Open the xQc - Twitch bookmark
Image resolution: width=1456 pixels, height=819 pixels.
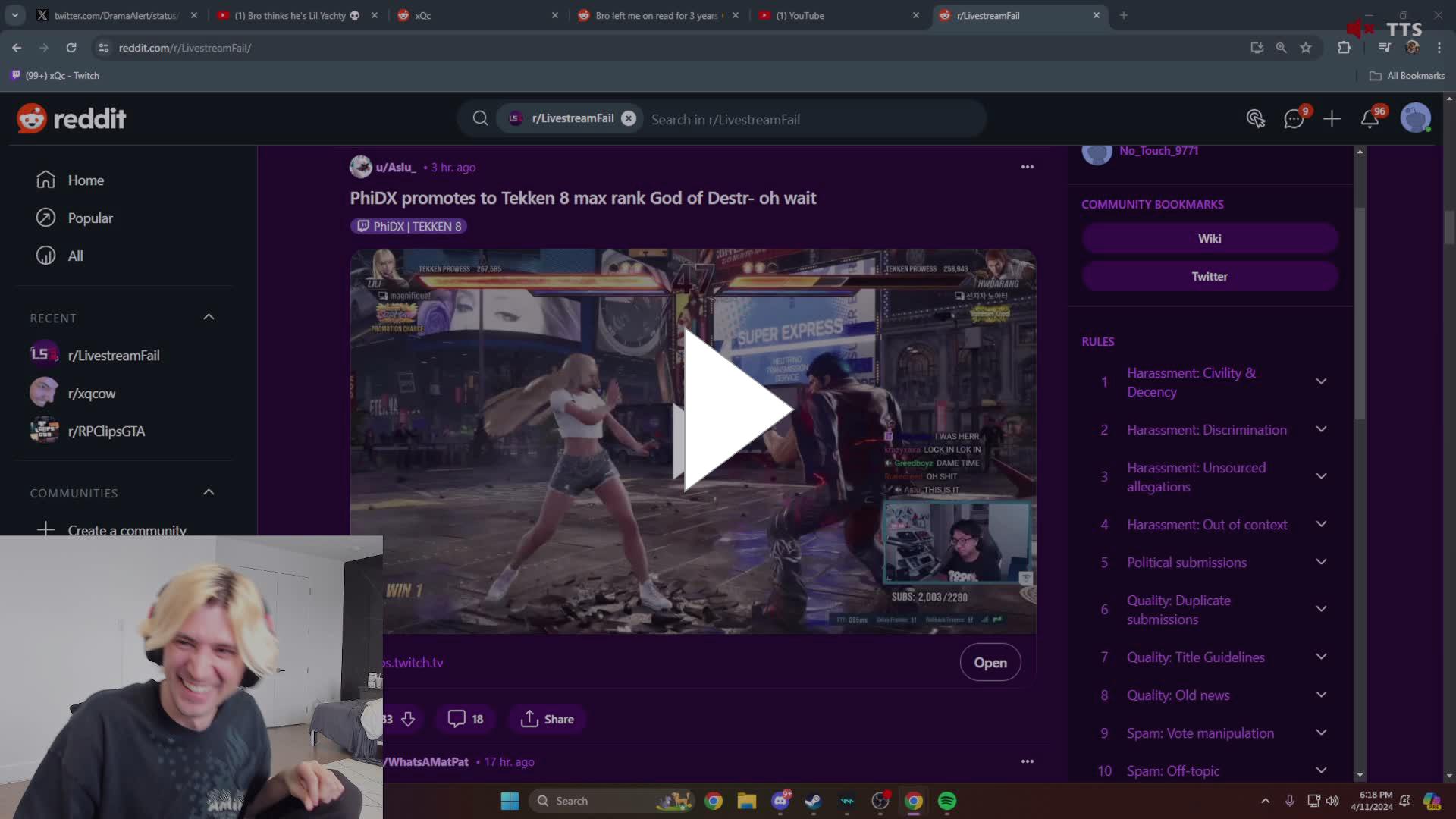[x=55, y=76]
